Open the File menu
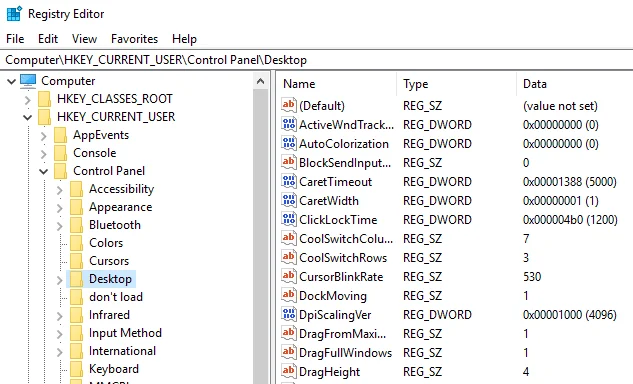 tap(15, 39)
